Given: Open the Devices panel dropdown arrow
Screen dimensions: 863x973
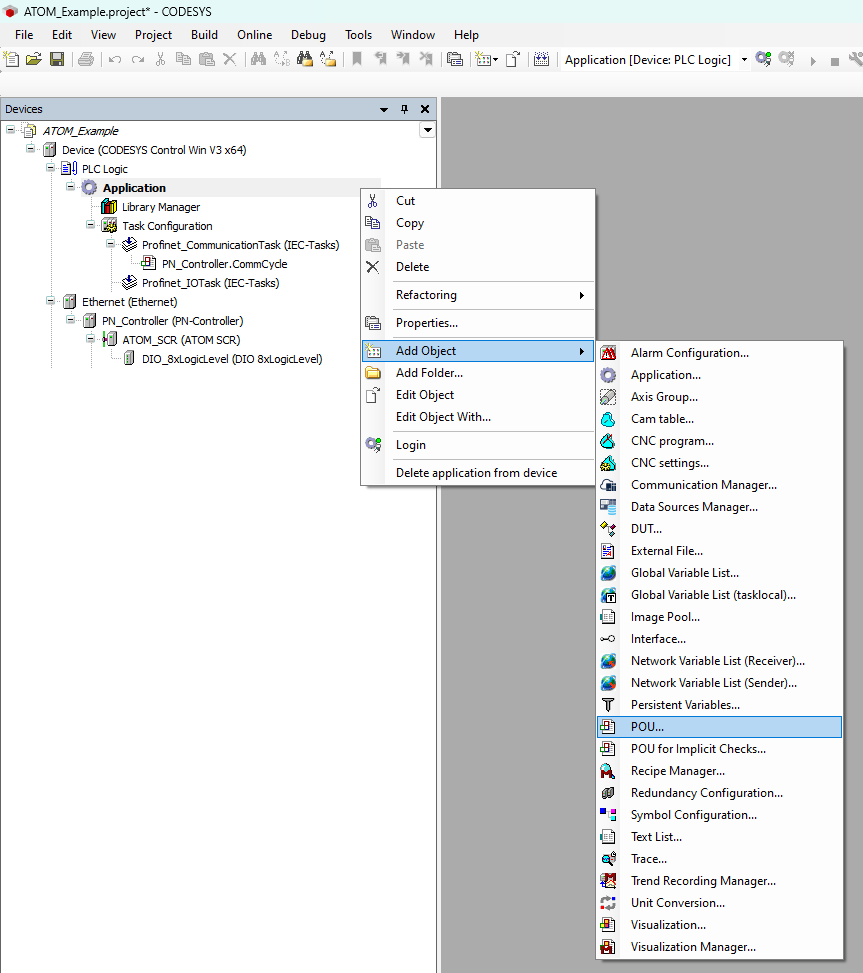Looking at the screenshot, I should pos(383,109).
